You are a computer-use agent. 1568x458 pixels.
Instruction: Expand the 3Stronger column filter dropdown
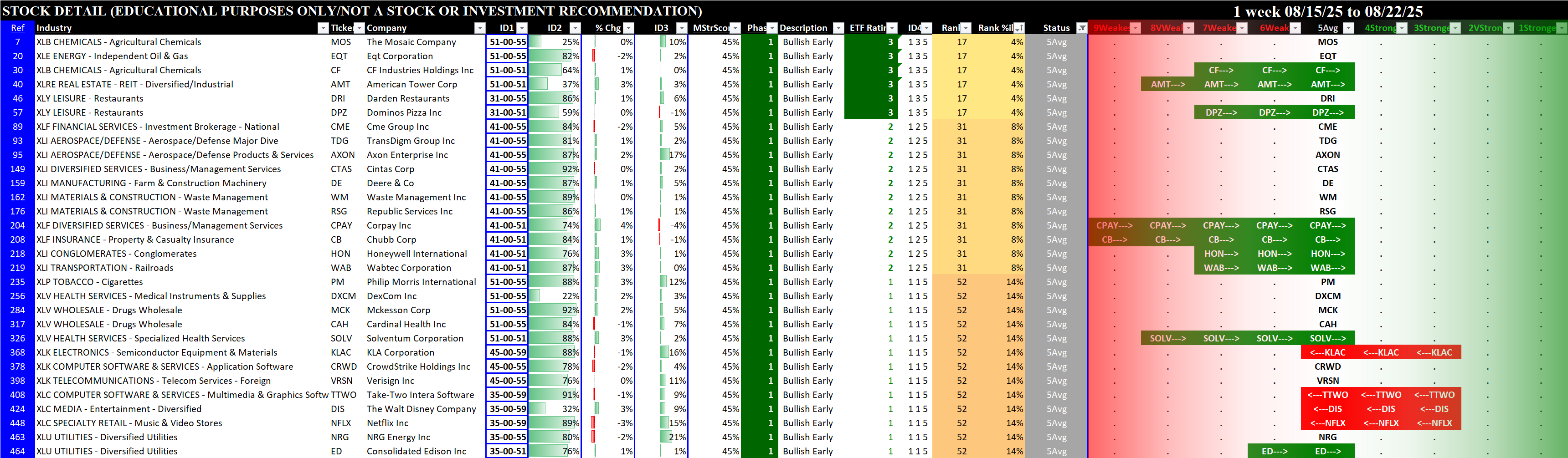pos(1455,28)
